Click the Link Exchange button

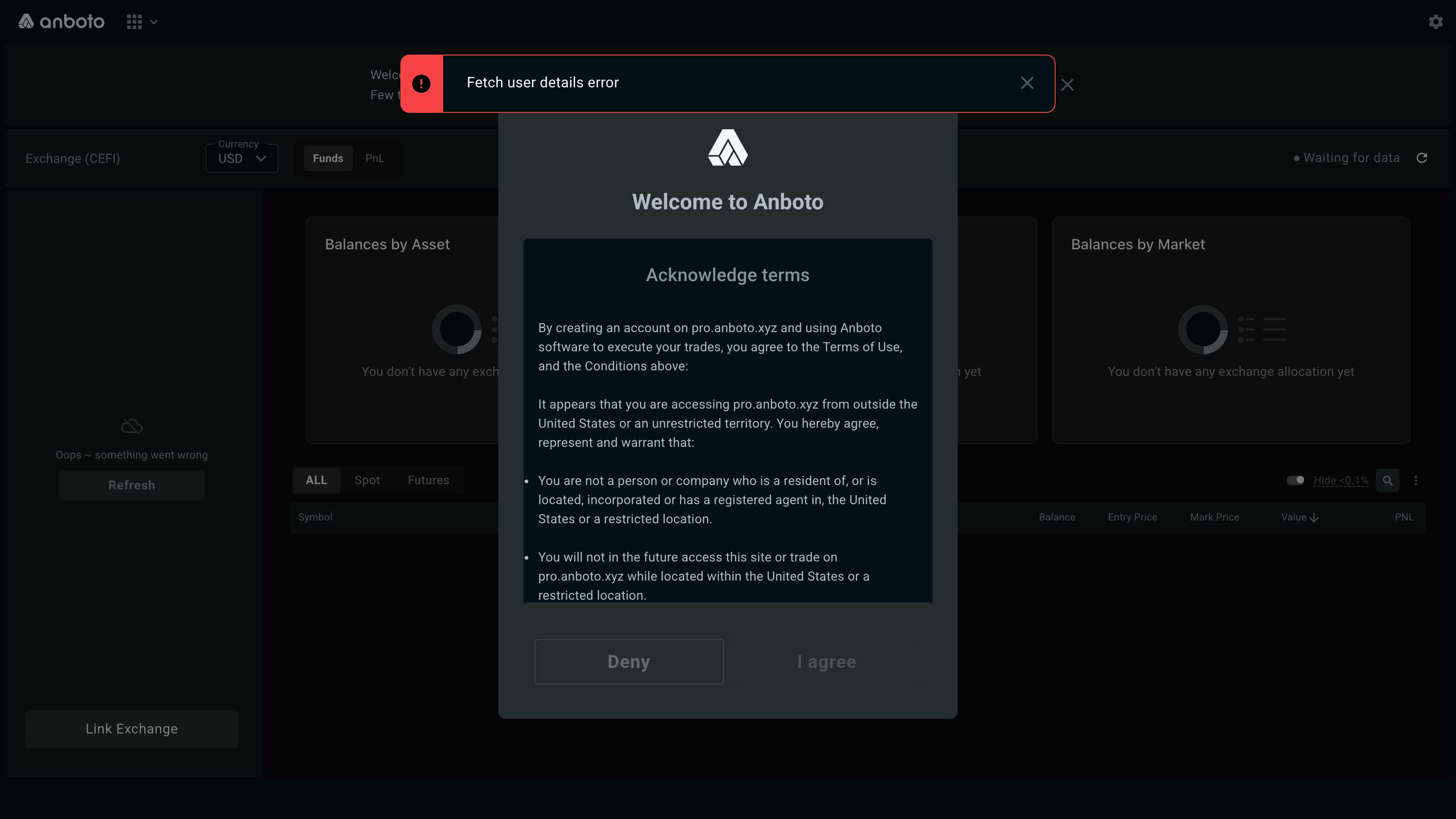(131, 728)
